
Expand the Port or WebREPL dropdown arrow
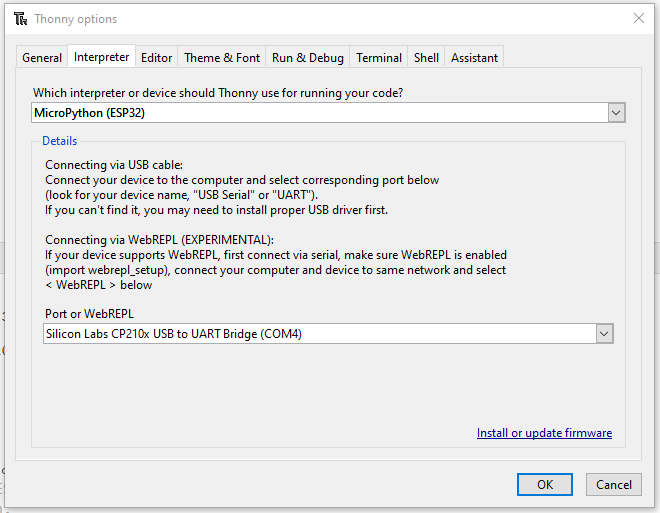click(x=604, y=334)
